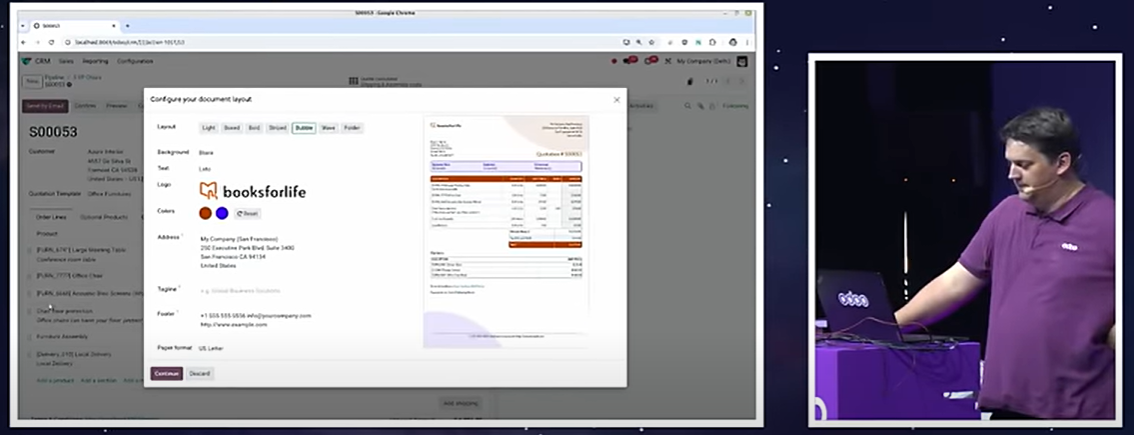Image resolution: width=1134 pixels, height=435 pixels.
Task: Select the Bubble layout option
Action: pyautogui.click(x=304, y=128)
